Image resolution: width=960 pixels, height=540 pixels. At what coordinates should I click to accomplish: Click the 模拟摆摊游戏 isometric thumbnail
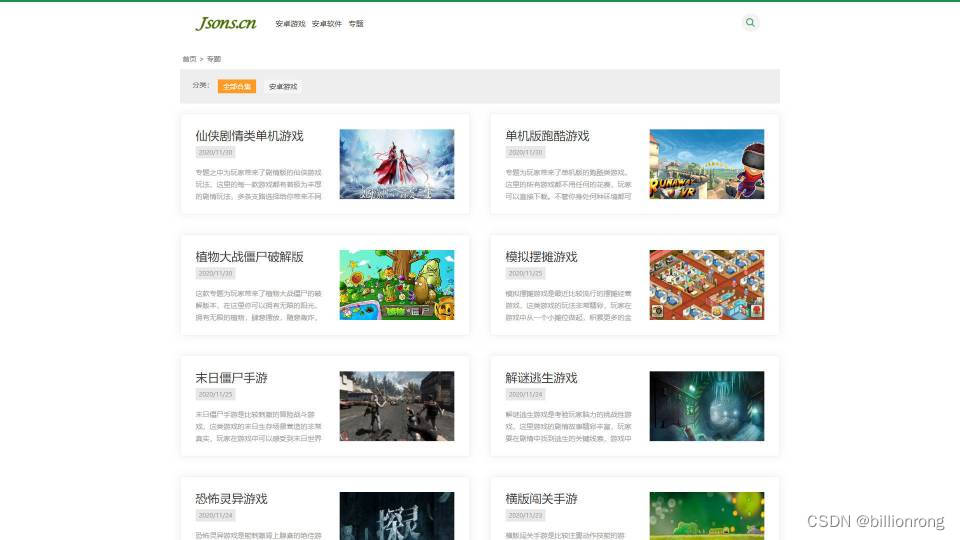(x=707, y=285)
